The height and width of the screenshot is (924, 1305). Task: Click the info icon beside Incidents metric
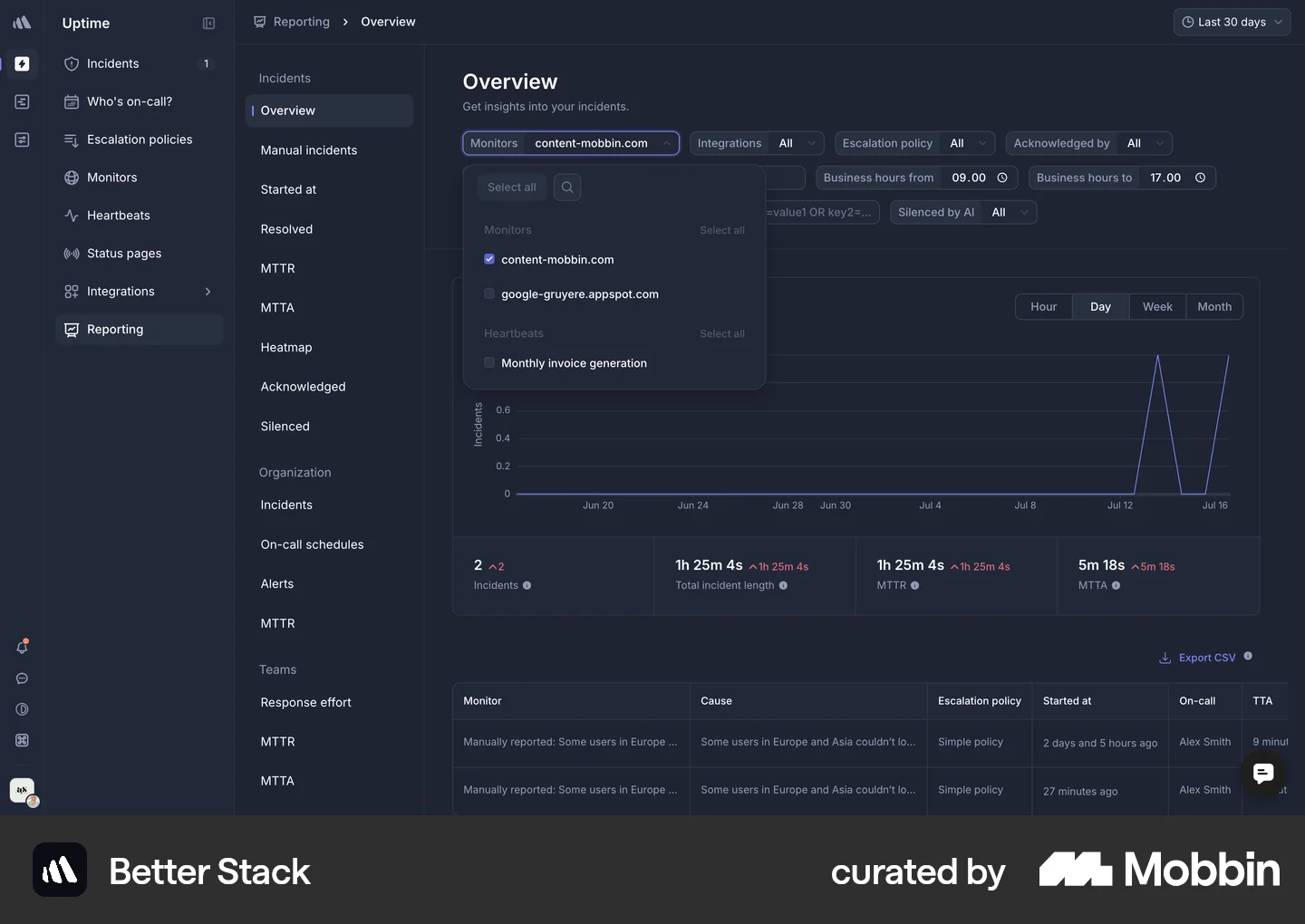tap(527, 585)
